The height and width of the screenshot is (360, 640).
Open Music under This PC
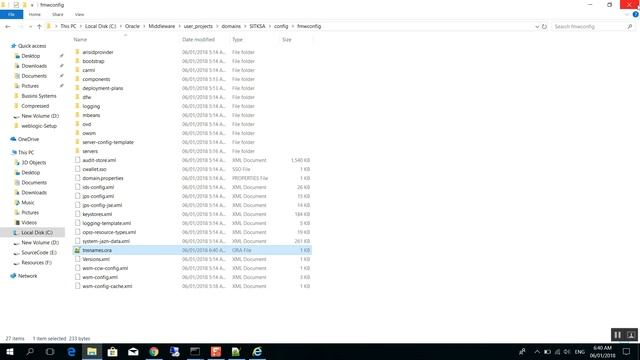click(x=28, y=202)
